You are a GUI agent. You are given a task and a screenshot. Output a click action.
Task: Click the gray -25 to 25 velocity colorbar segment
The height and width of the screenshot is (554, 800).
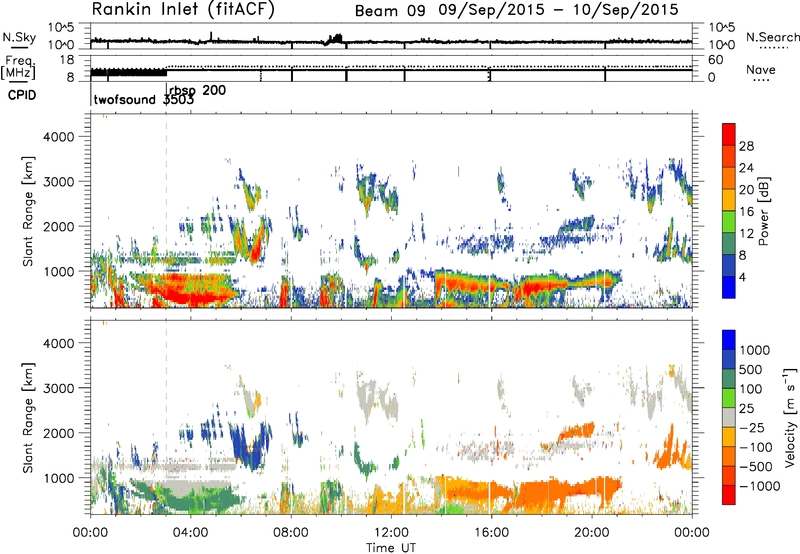pyautogui.click(x=729, y=417)
